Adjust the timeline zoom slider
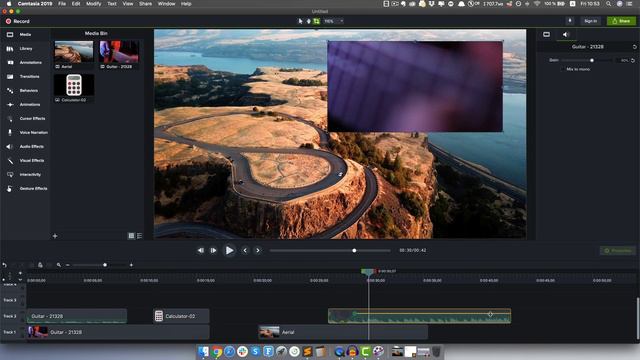640x360 pixels. [100, 265]
